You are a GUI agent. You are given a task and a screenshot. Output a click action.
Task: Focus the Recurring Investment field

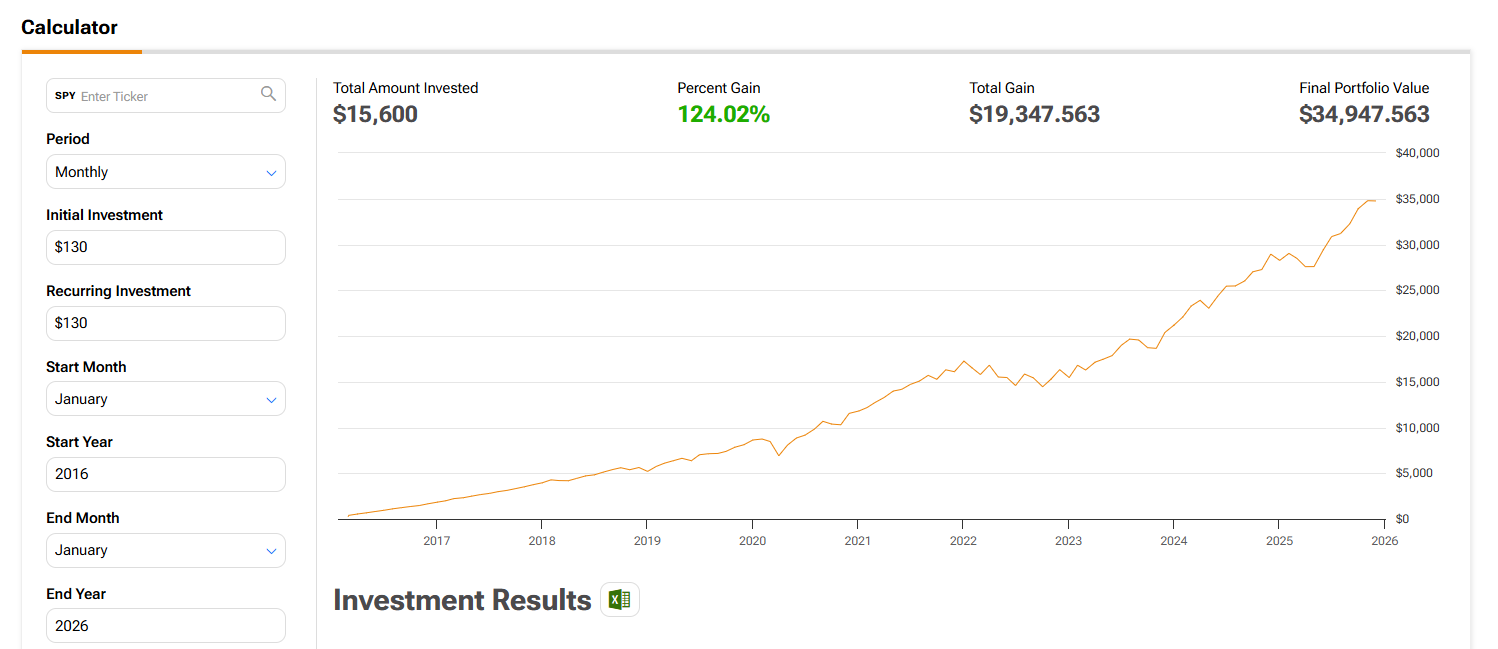166,323
